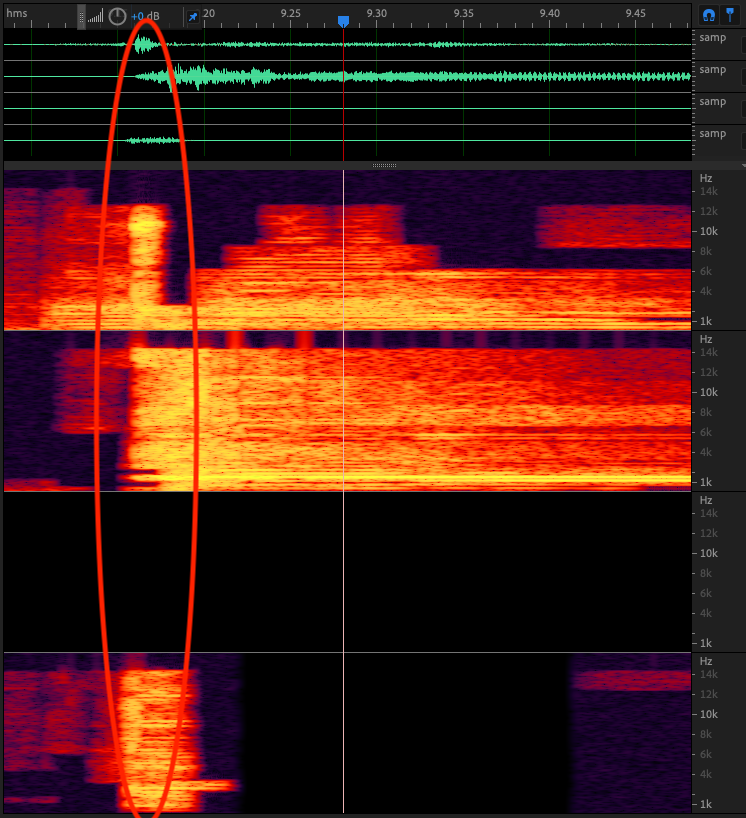Click the Hz label of the bottom spectrogram scale
The image size is (746, 818).
click(706, 661)
